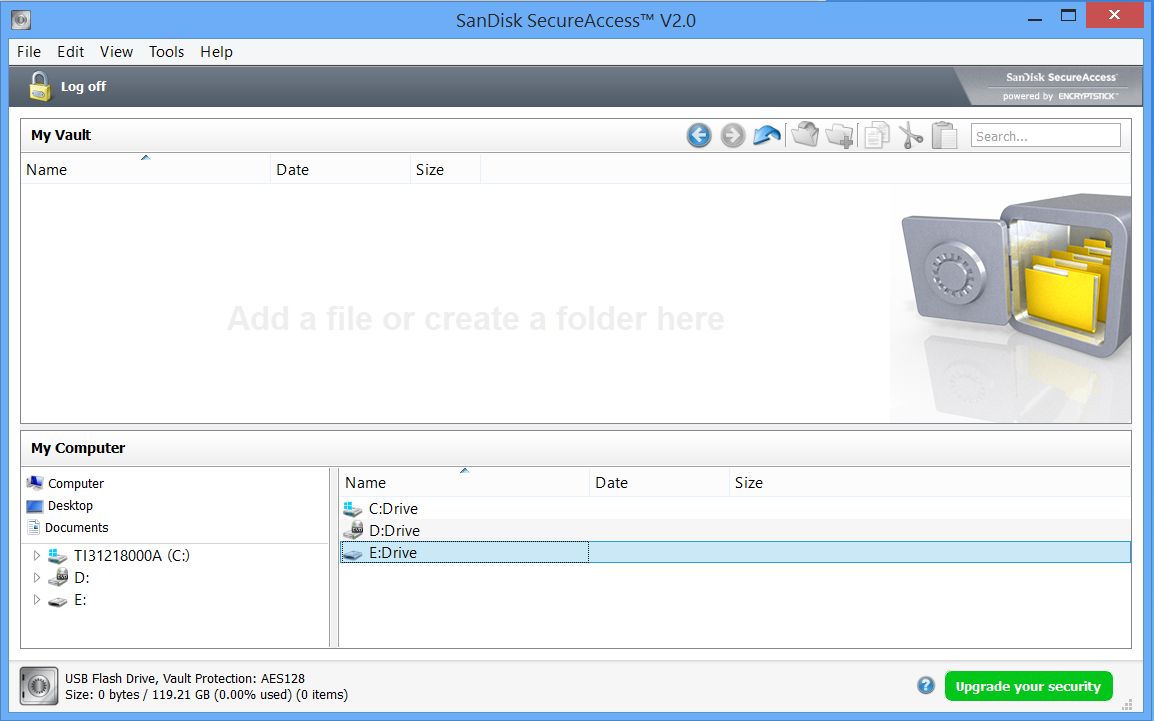Click the Log off button

[68, 87]
